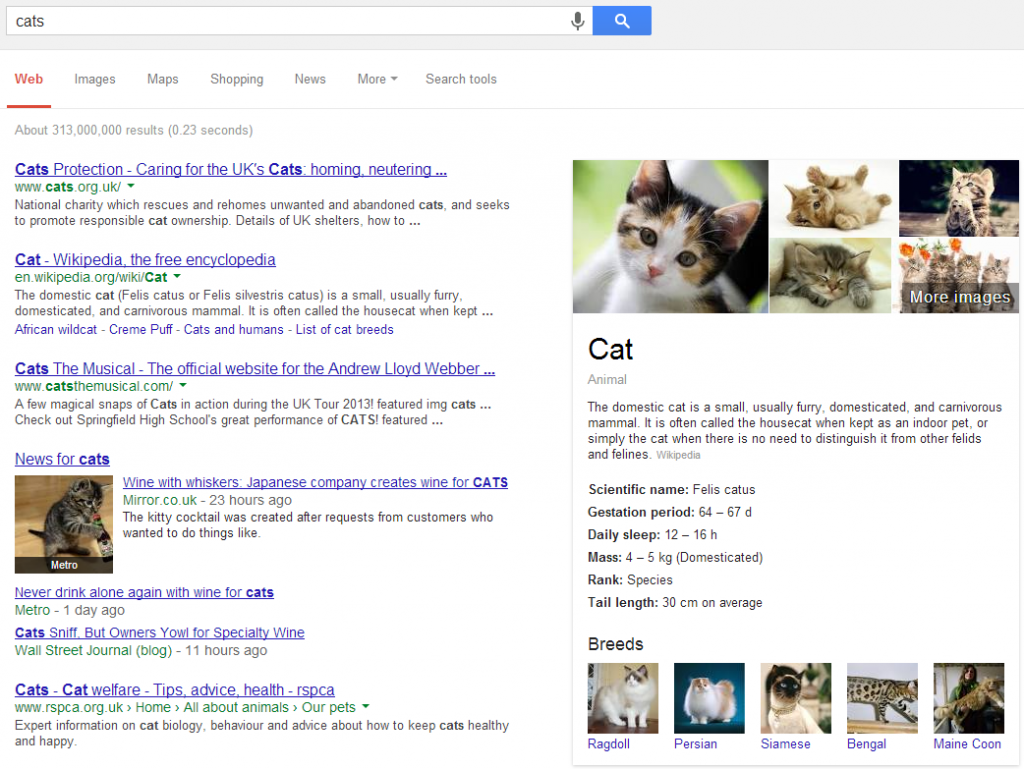Expand the arrow beside www.catsthemusical.com
This screenshot has width=1024, height=769.
pyautogui.click(x=183, y=385)
